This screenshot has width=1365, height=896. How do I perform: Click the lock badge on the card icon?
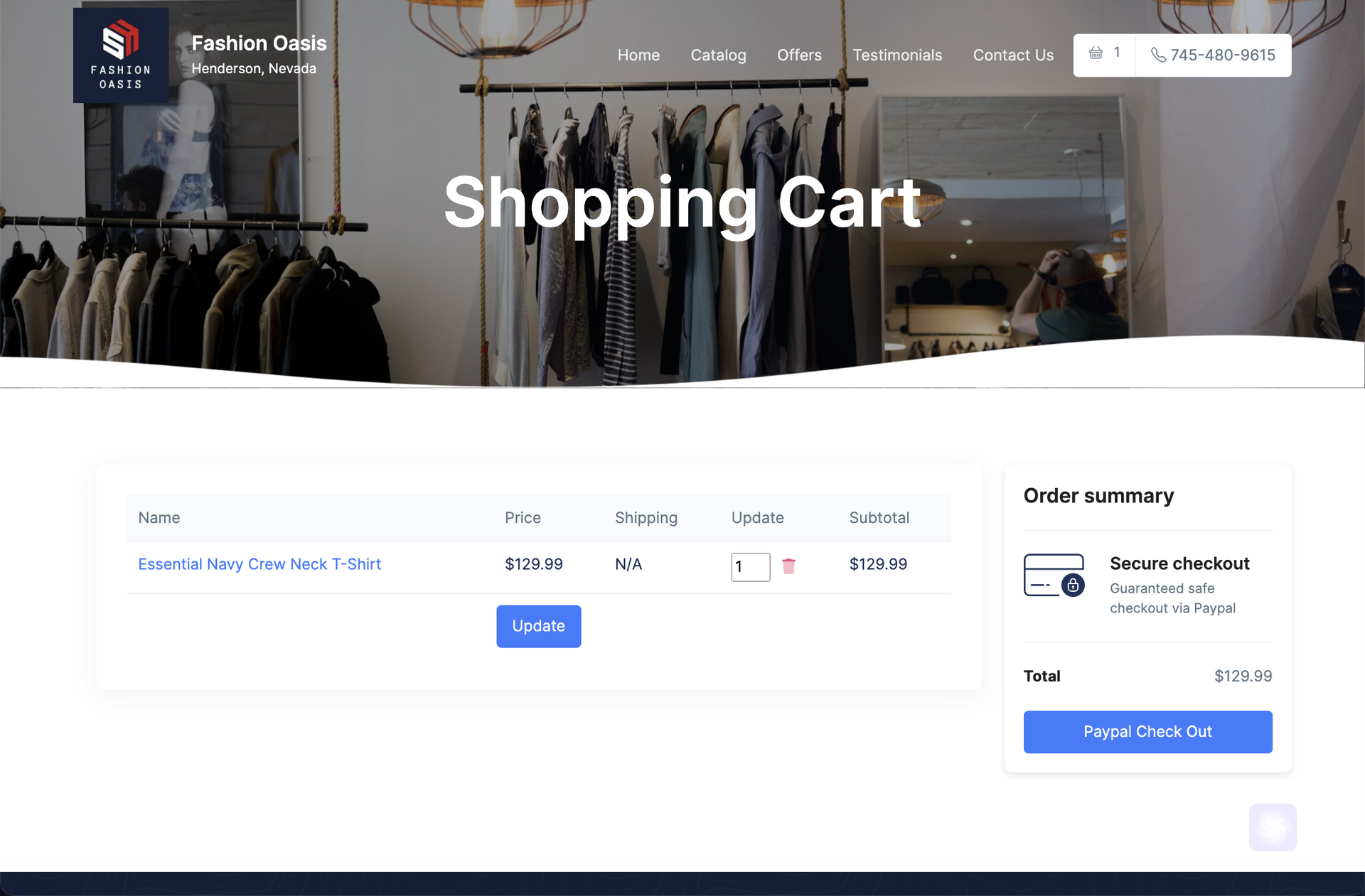[1073, 585]
